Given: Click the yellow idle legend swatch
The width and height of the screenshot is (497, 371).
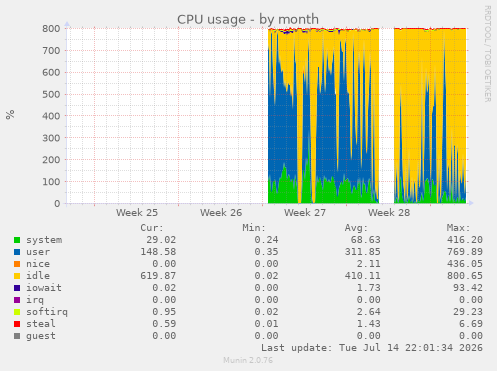Looking at the screenshot, I should [x=17, y=276].
